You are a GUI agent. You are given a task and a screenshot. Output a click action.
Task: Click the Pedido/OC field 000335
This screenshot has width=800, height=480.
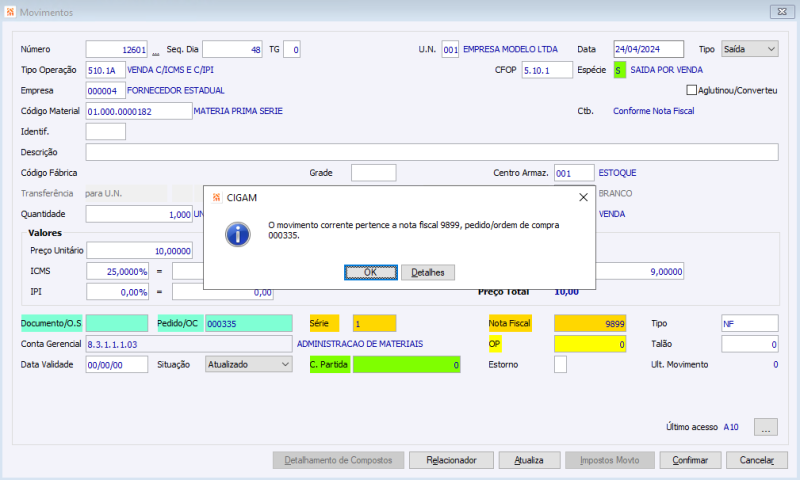[248, 323]
